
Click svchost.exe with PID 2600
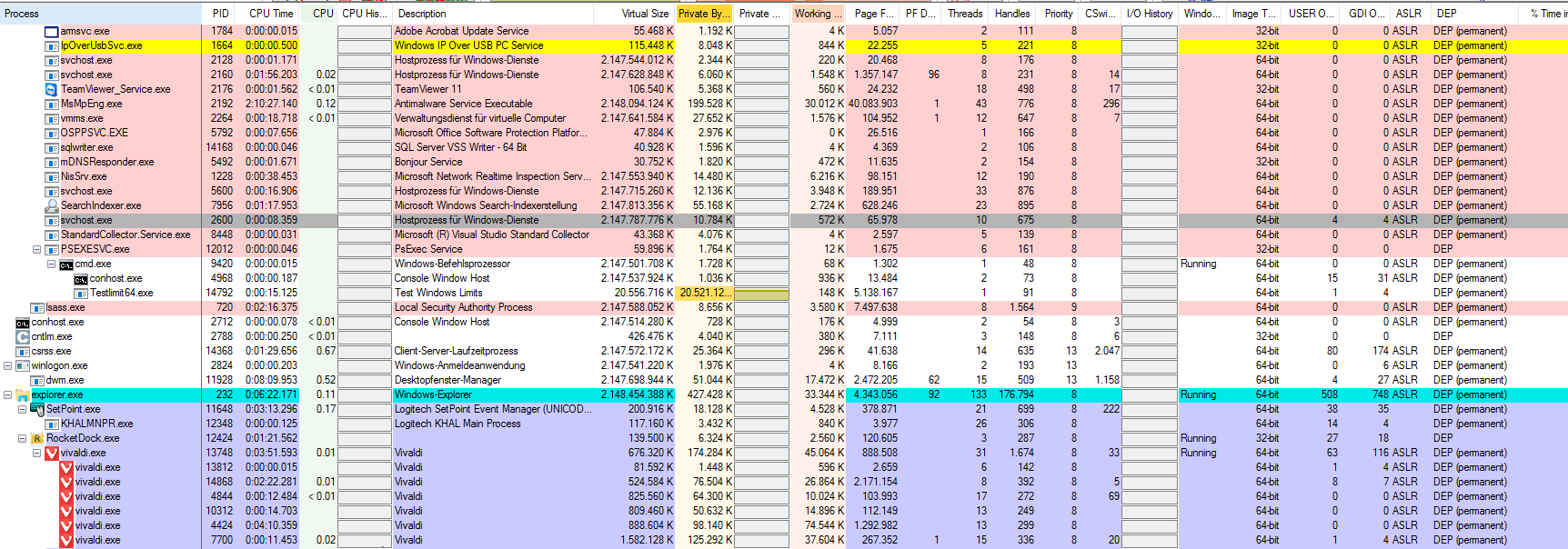pos(86,220)
